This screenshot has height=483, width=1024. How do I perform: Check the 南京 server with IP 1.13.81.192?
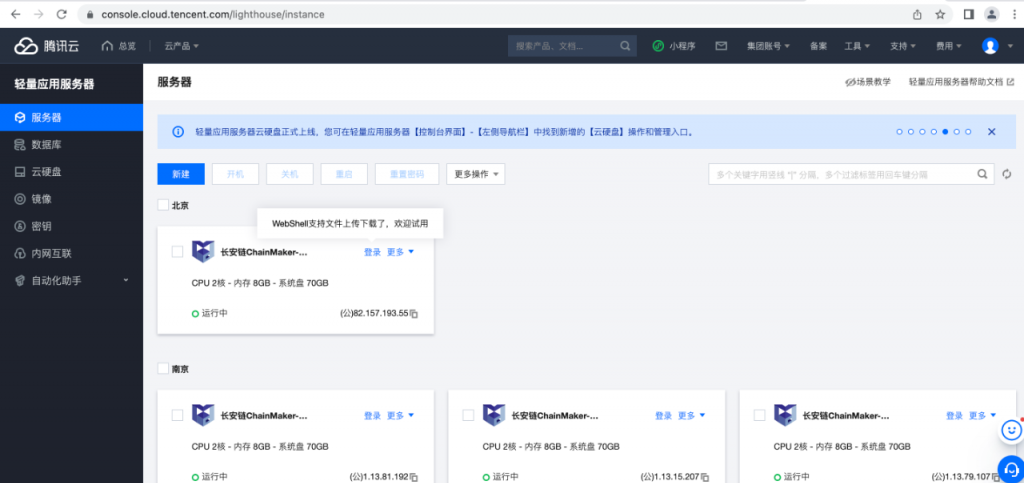[x=177, y=415]
